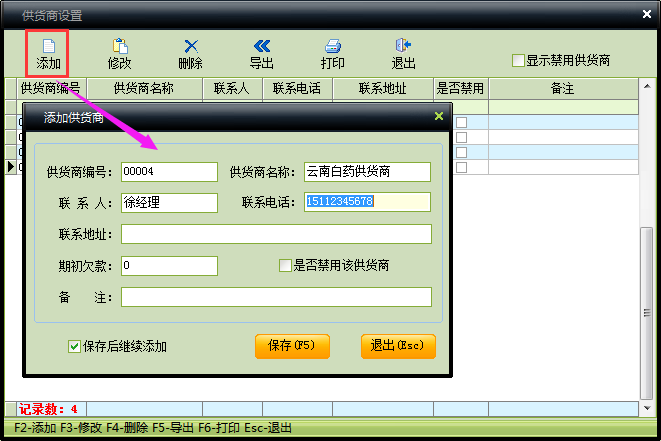661x441 pixels.
Task: Click scrollbar up arrow of the table
Action: click(x=647, y=86)
